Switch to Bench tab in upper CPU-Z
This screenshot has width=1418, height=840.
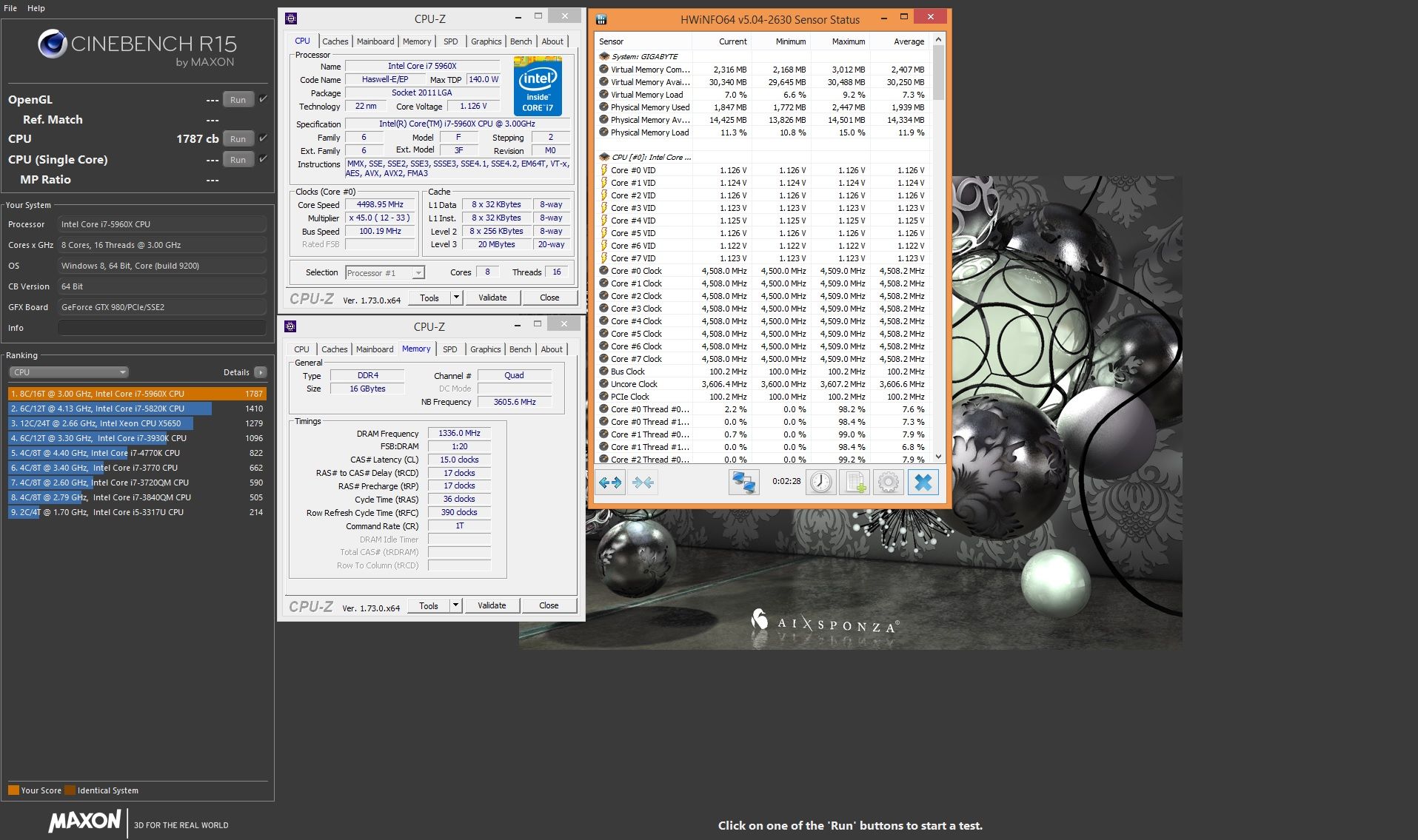521,41
